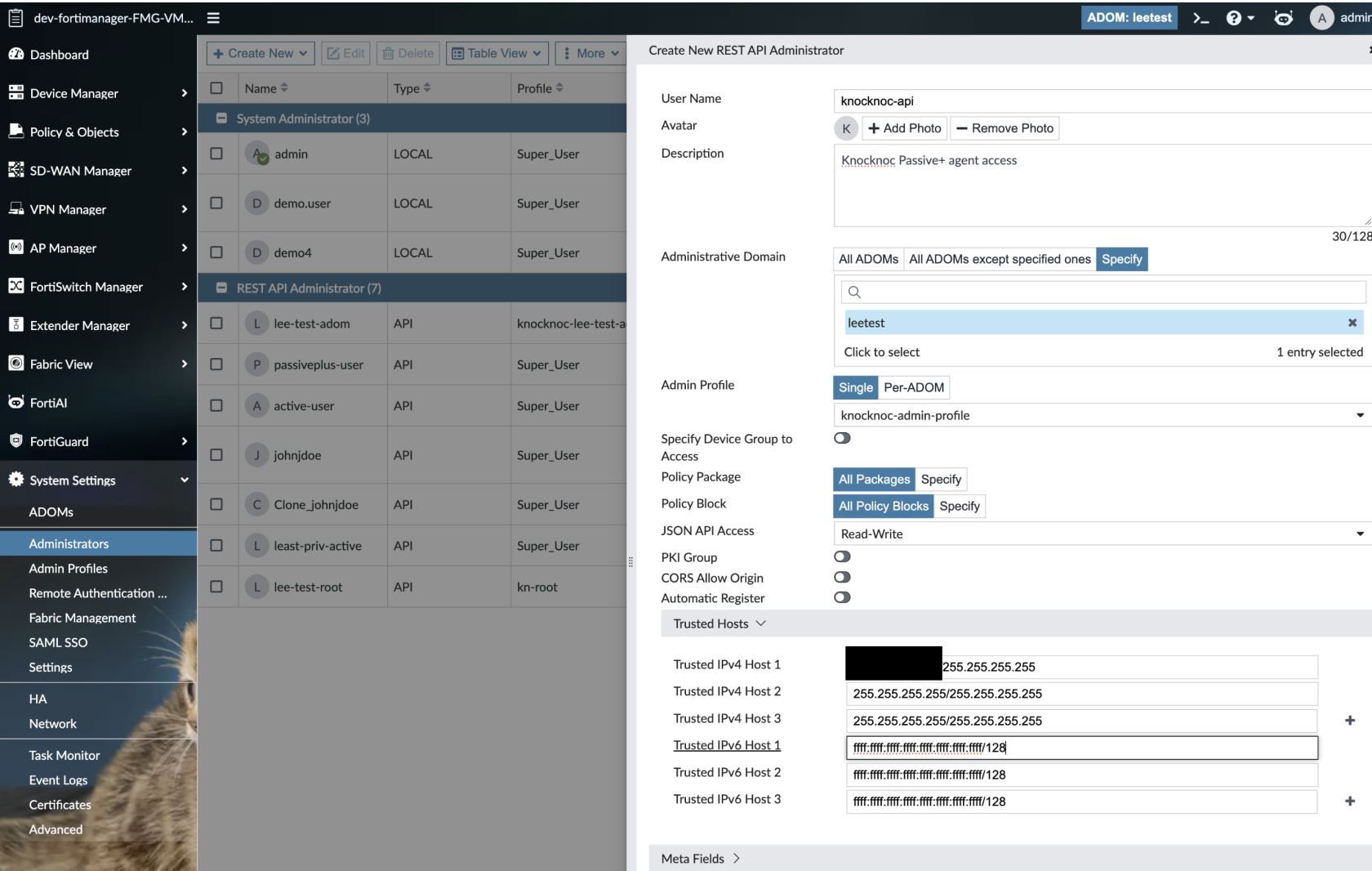Screen dimensions: 1372x871
Task: Select all rows with header checkbox
Action: pyautogui.click(x=216, y=87)
